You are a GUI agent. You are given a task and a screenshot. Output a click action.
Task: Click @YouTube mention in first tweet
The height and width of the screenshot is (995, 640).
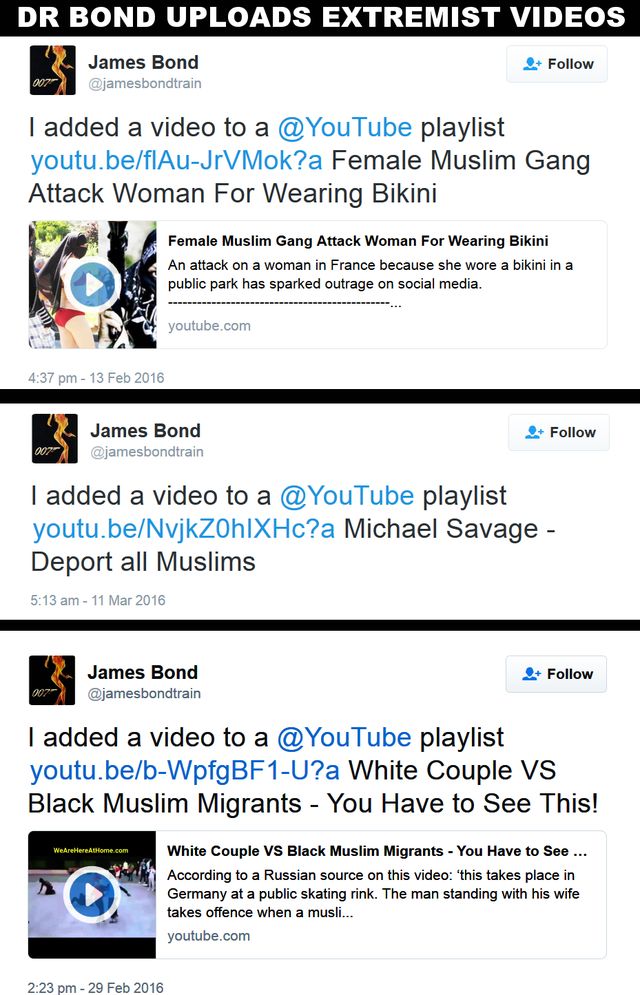(345, 128)
